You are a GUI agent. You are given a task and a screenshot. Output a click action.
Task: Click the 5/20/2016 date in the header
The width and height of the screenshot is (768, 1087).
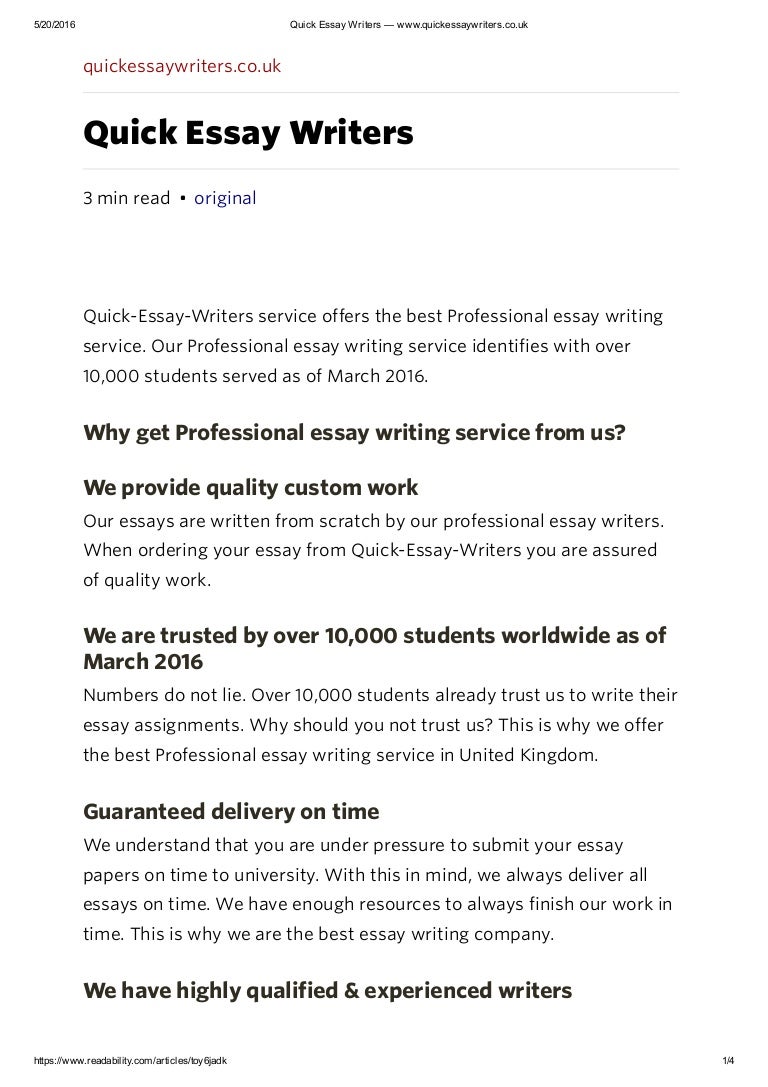pyautogui.click(x=42, y=9)
